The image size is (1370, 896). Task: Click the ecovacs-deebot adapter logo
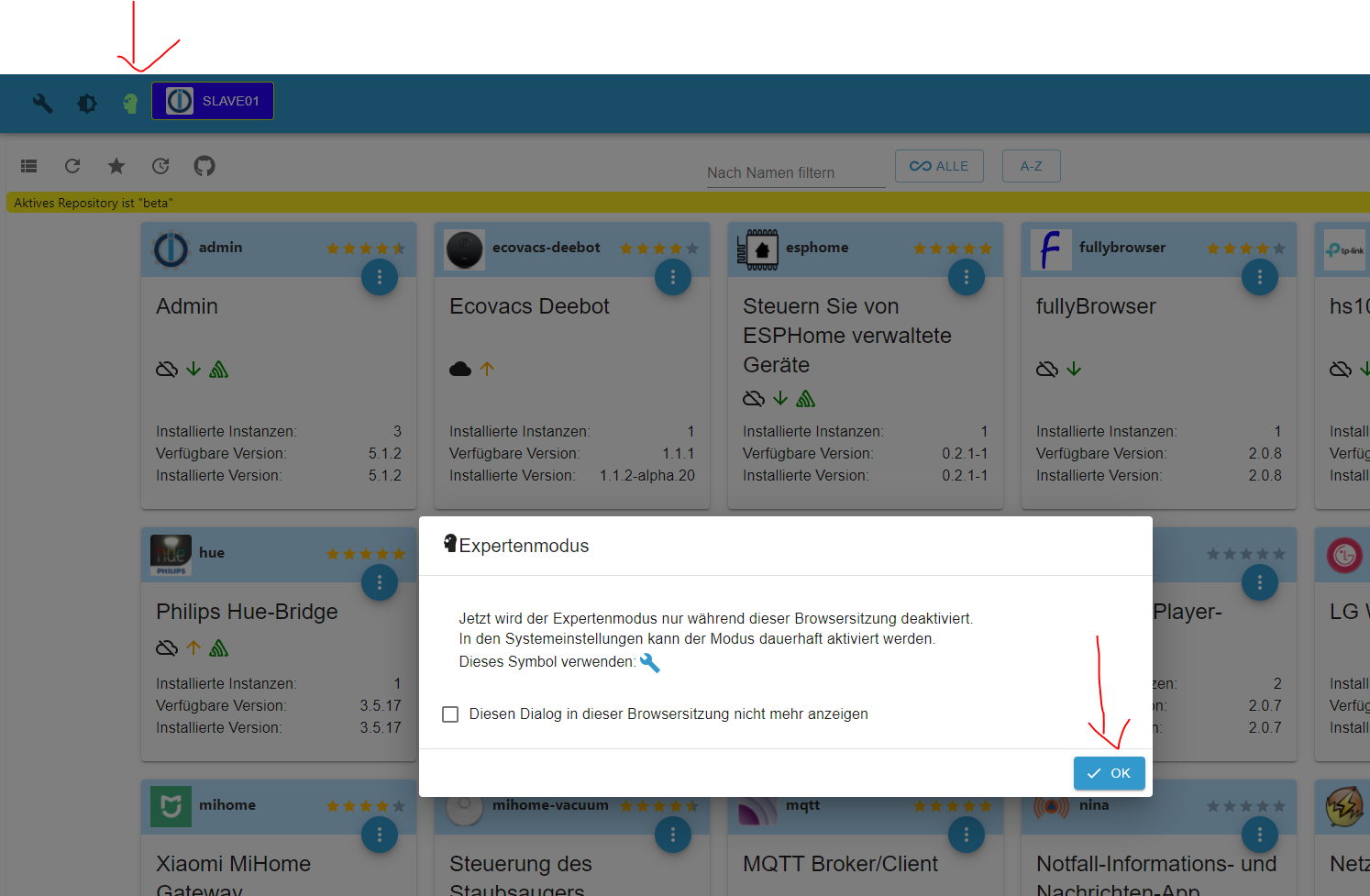tap(464, 249)
